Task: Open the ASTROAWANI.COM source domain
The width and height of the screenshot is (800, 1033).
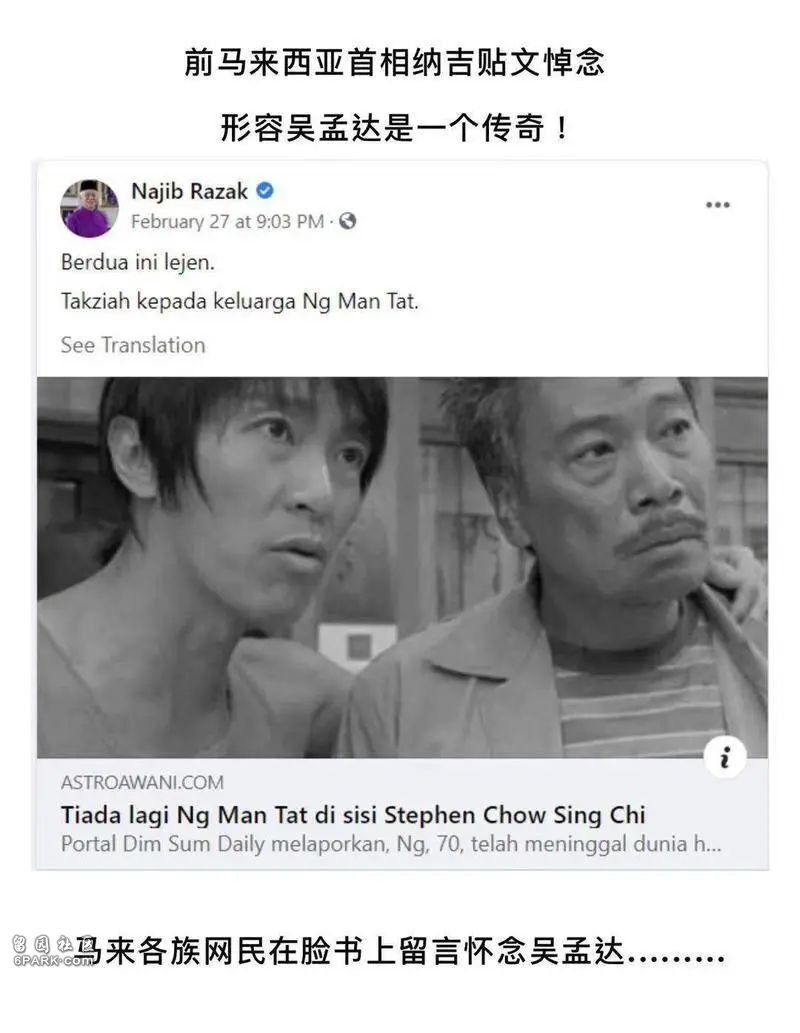Action: (x=142, y=783)
